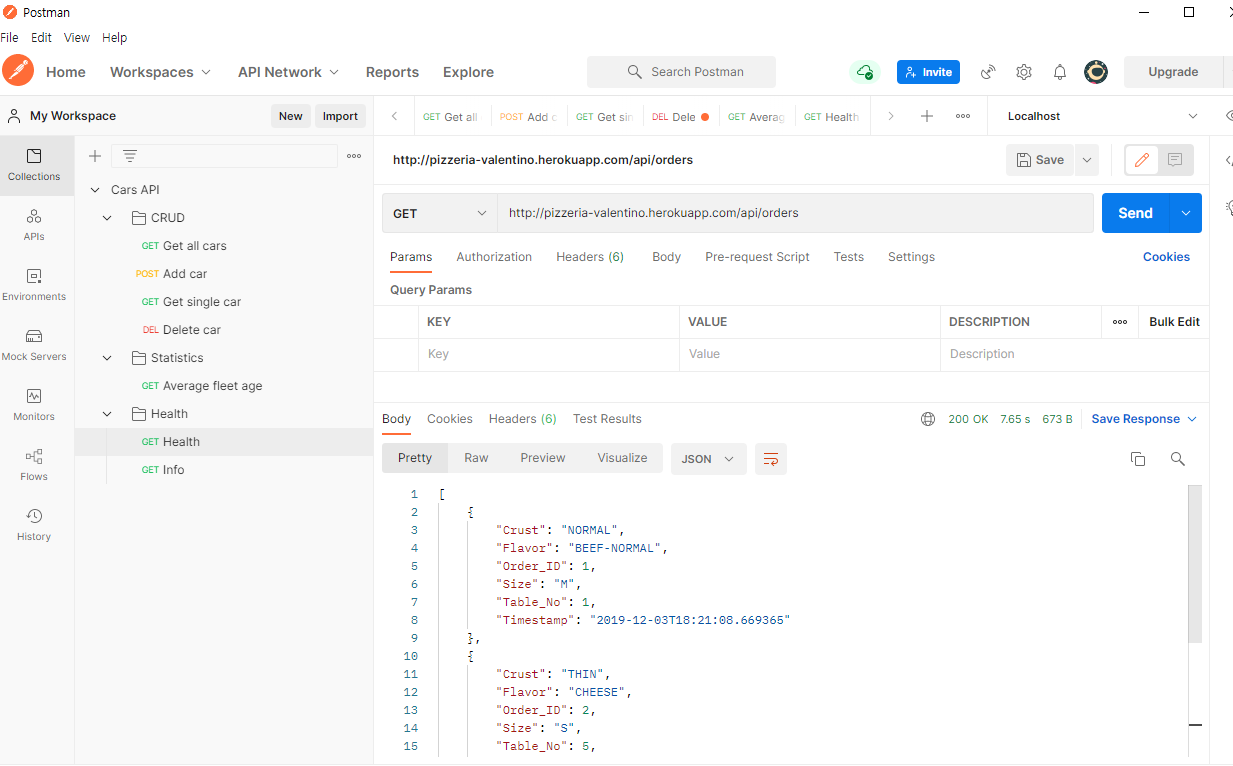Open the Help menu
This screenshot has height=766, width=1233.
point(115,38)
